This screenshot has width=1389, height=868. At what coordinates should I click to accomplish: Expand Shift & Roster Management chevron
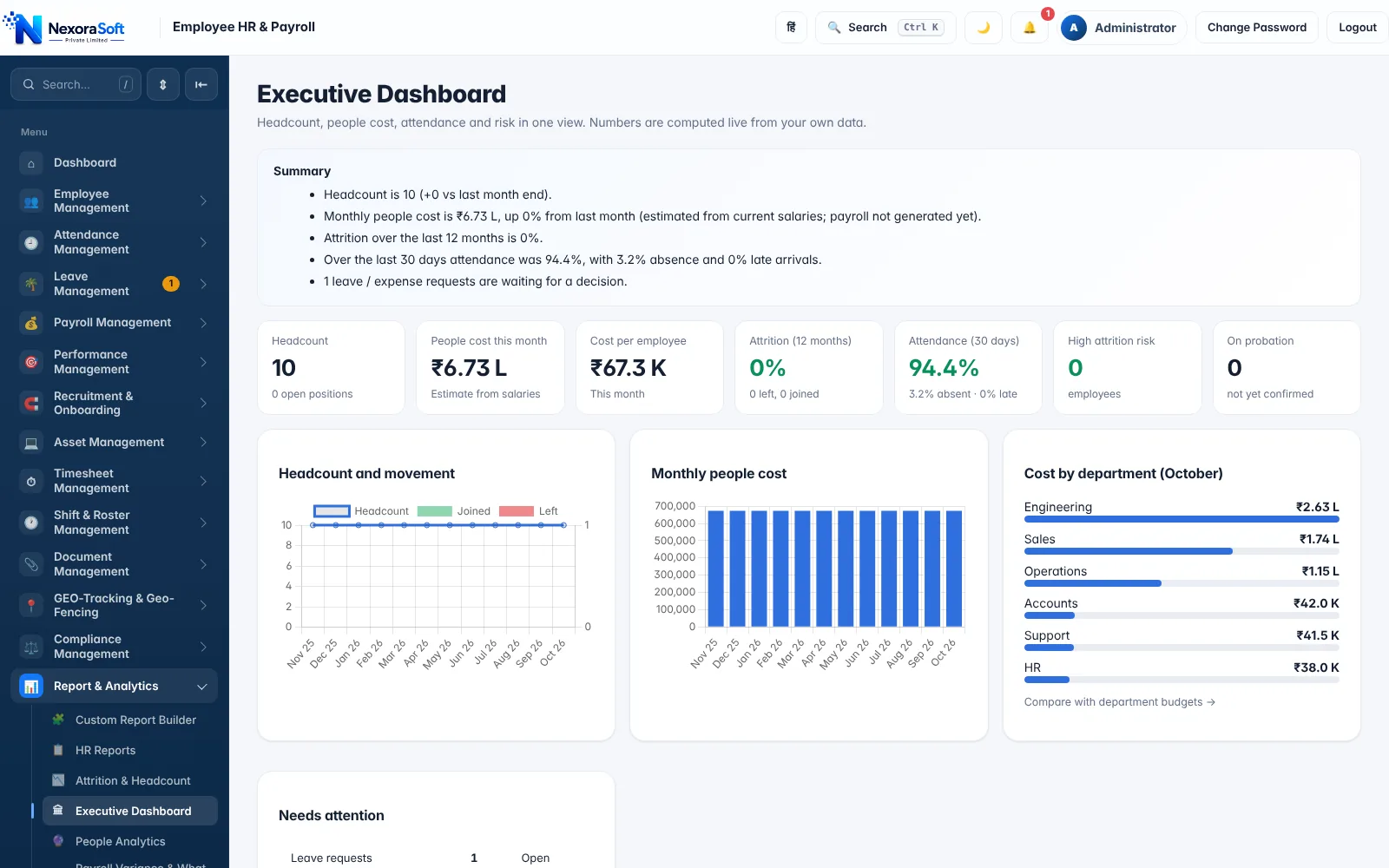[203, 523]
